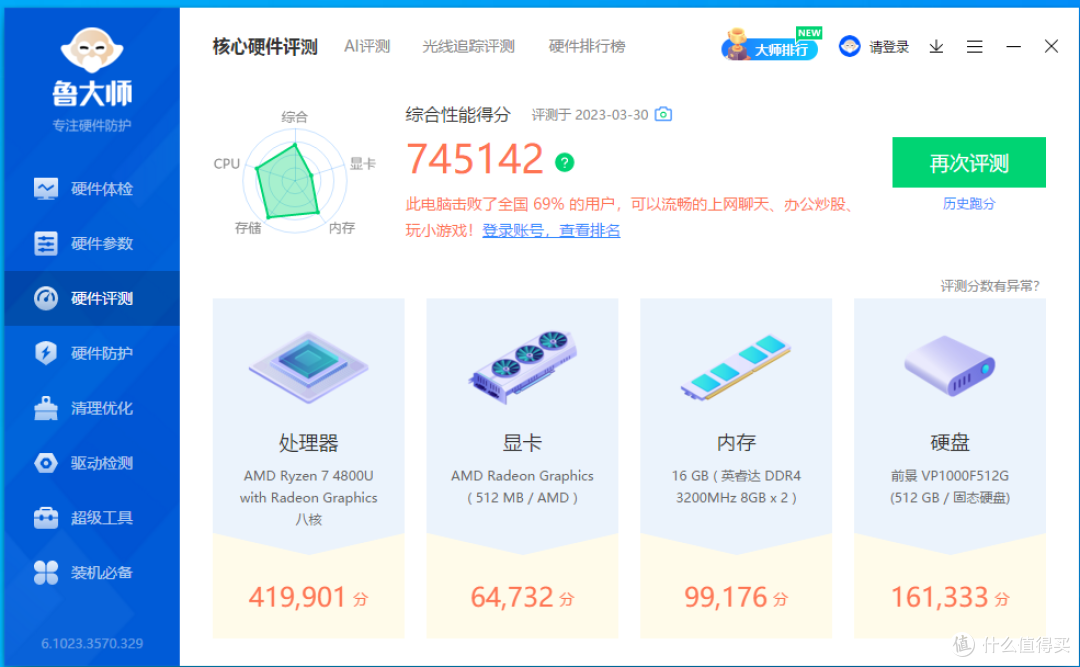Open 清理优化 in the sidebar
The height and width of the screenshot is (667, 1080).
pyautogui.click(x=92, y=408)
